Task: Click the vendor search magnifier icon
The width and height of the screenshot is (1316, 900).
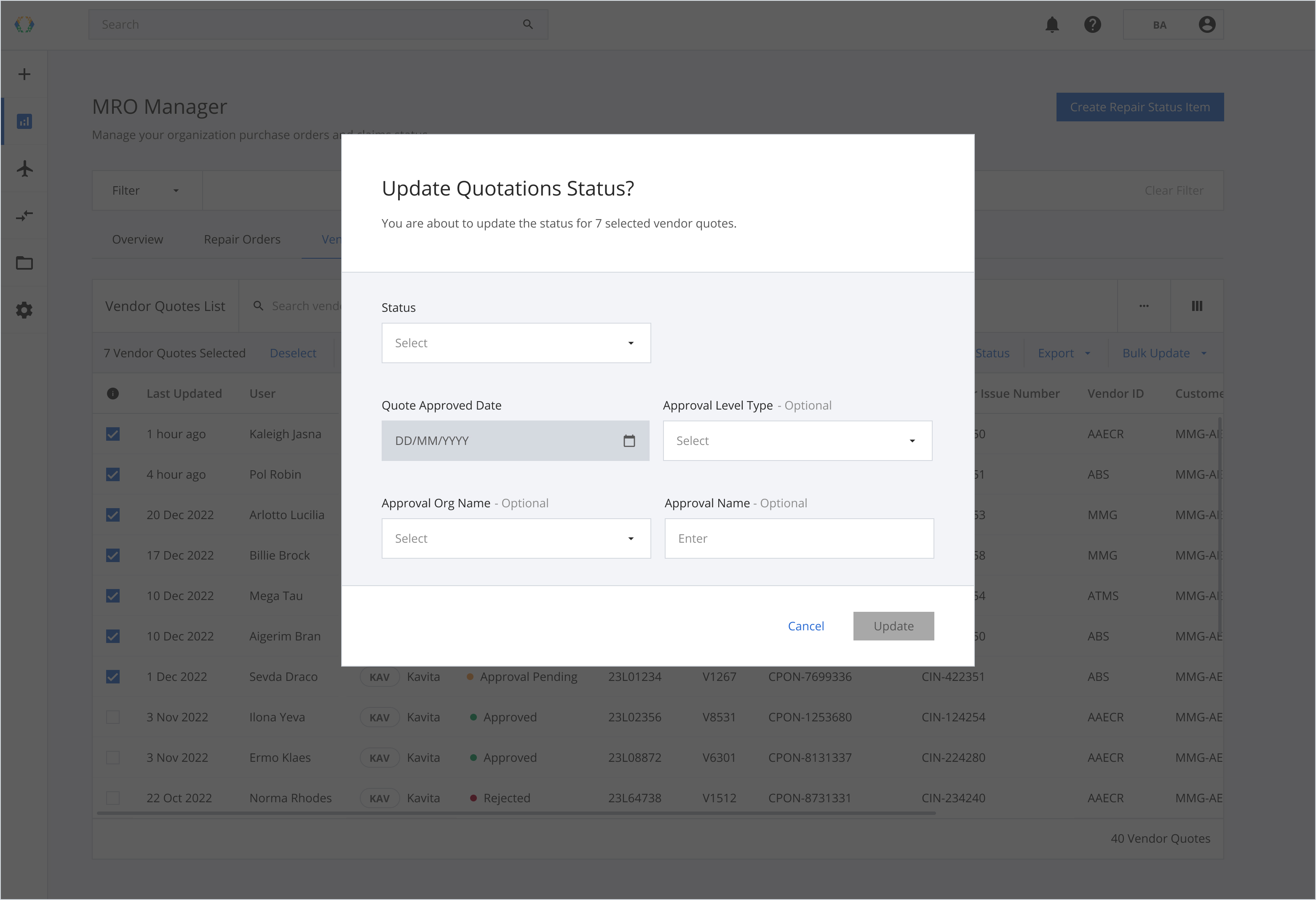Action: (x=258, y=306)
